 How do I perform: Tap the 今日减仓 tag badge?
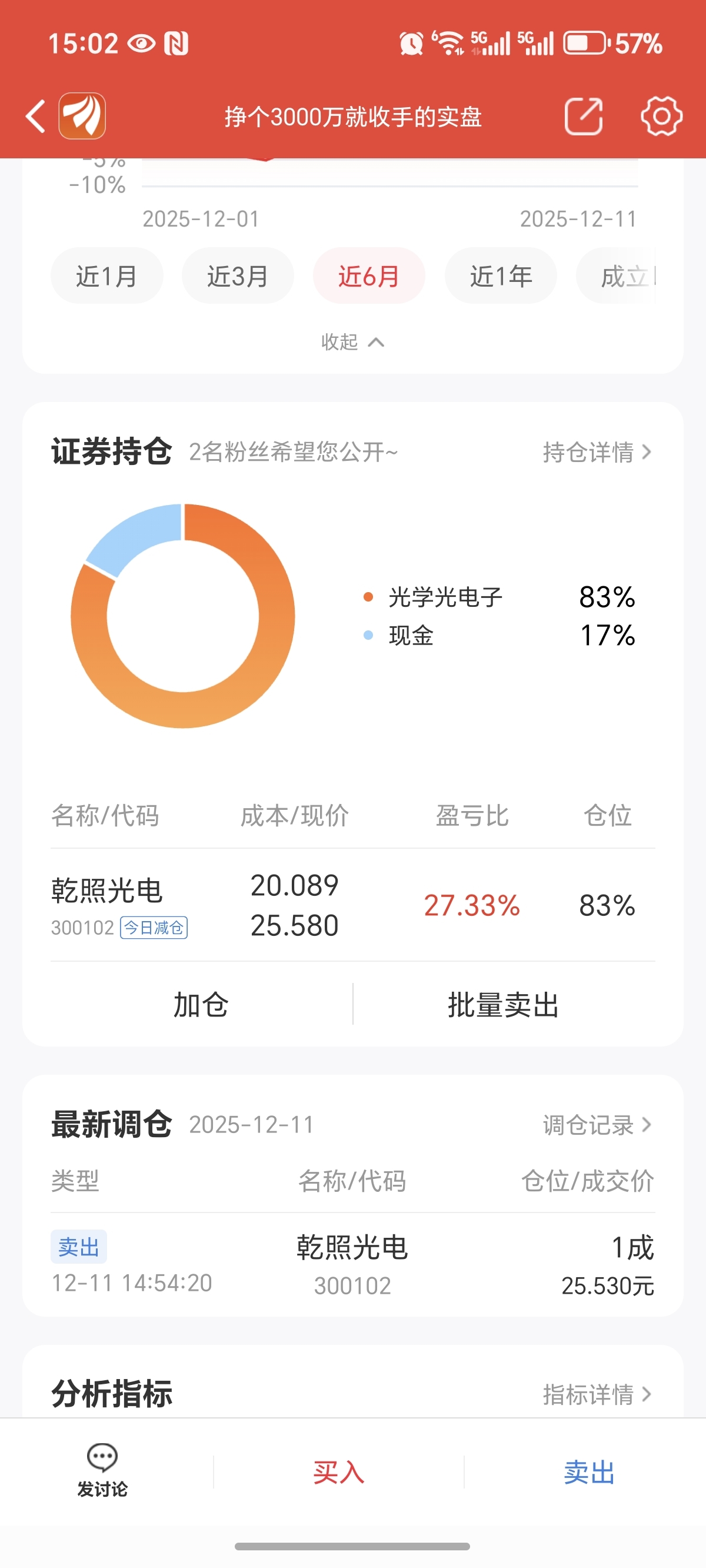(x=154, y=928)
